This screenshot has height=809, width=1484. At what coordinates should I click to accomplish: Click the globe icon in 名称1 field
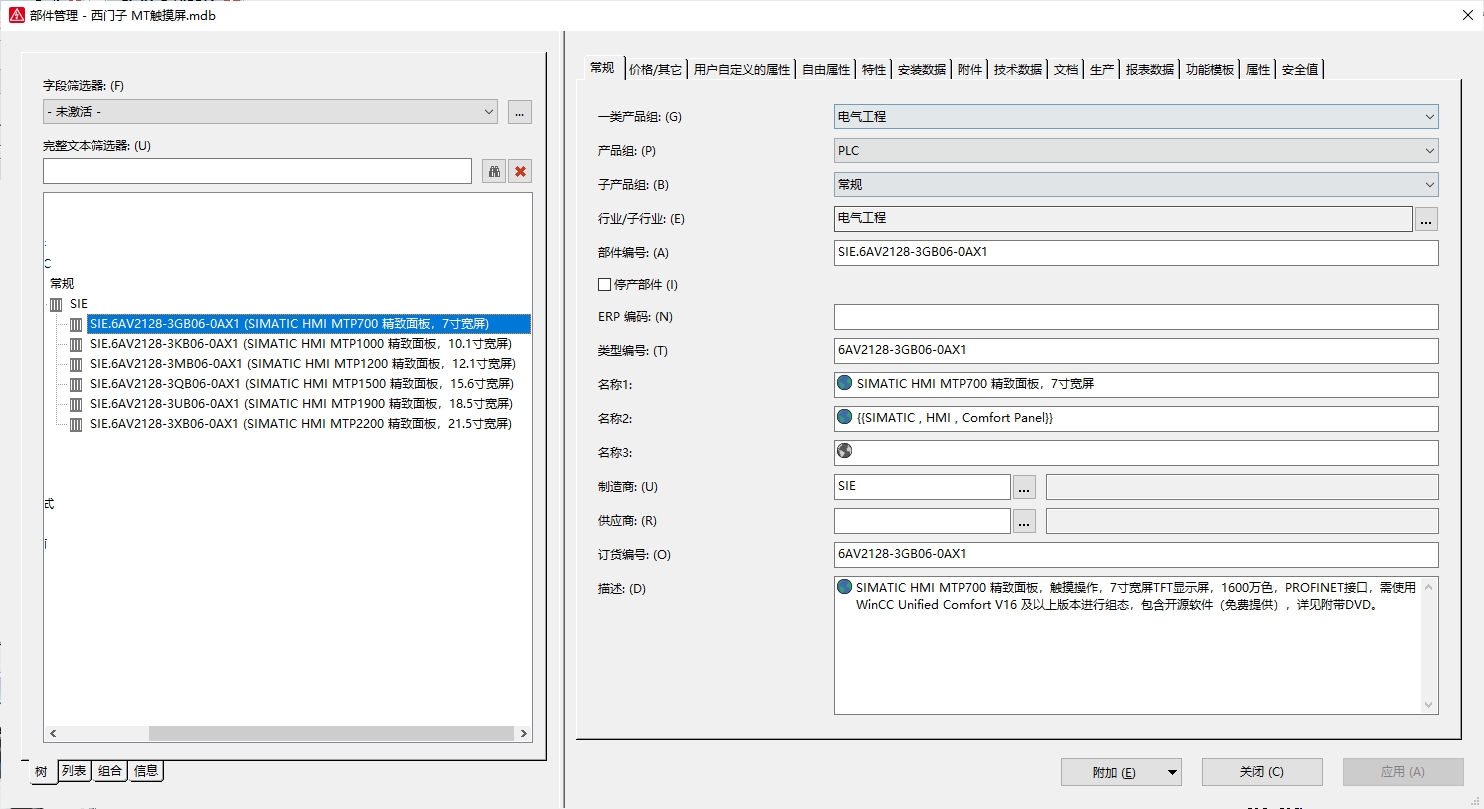pos(844,383)
